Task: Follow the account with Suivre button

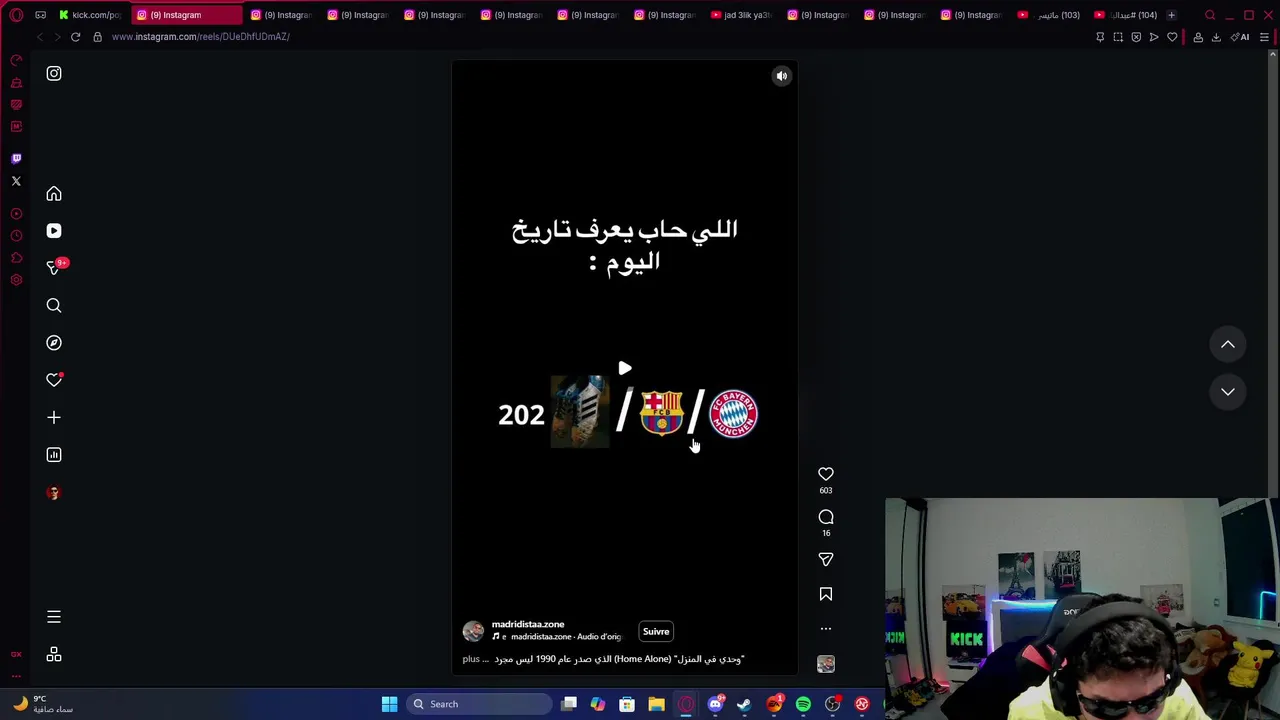Action: (656, 632)
